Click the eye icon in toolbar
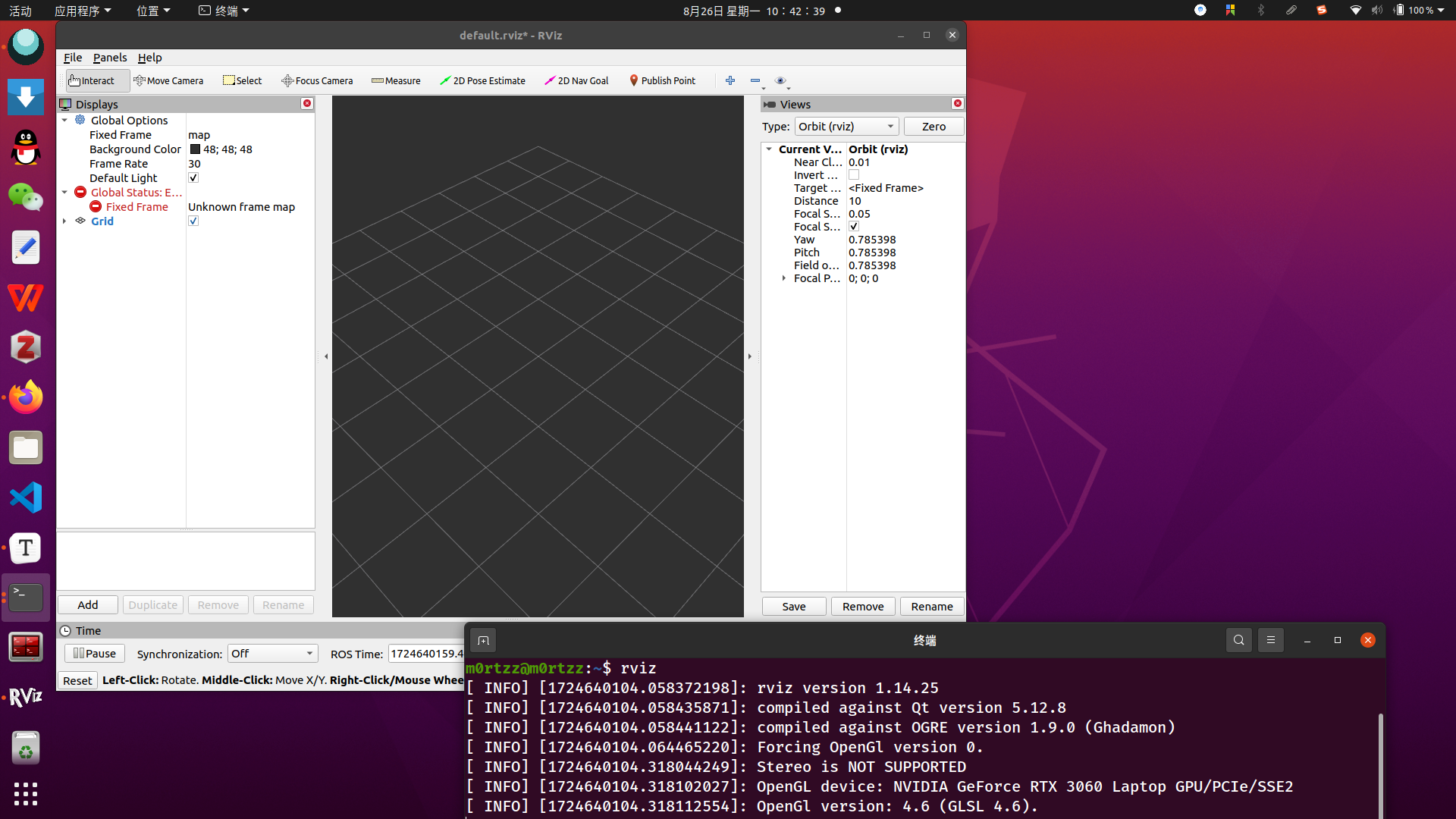 pos(780,80)
